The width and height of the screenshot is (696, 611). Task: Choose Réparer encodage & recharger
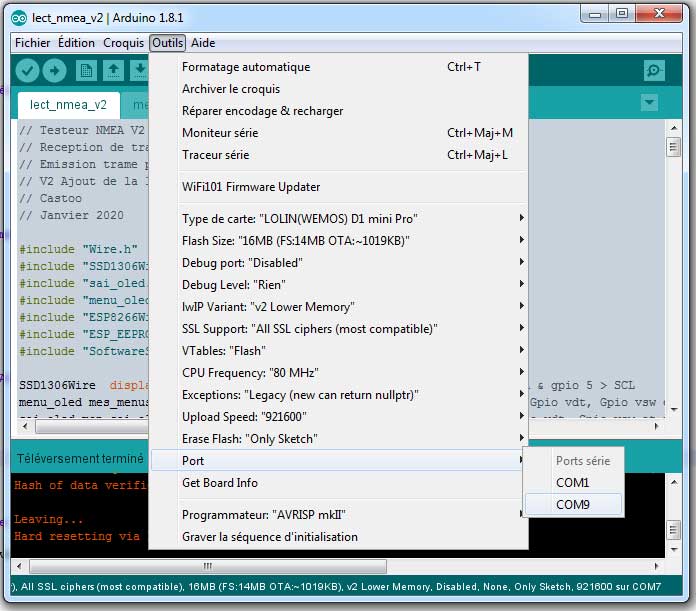pyautogui.click(x=338, y=111)
